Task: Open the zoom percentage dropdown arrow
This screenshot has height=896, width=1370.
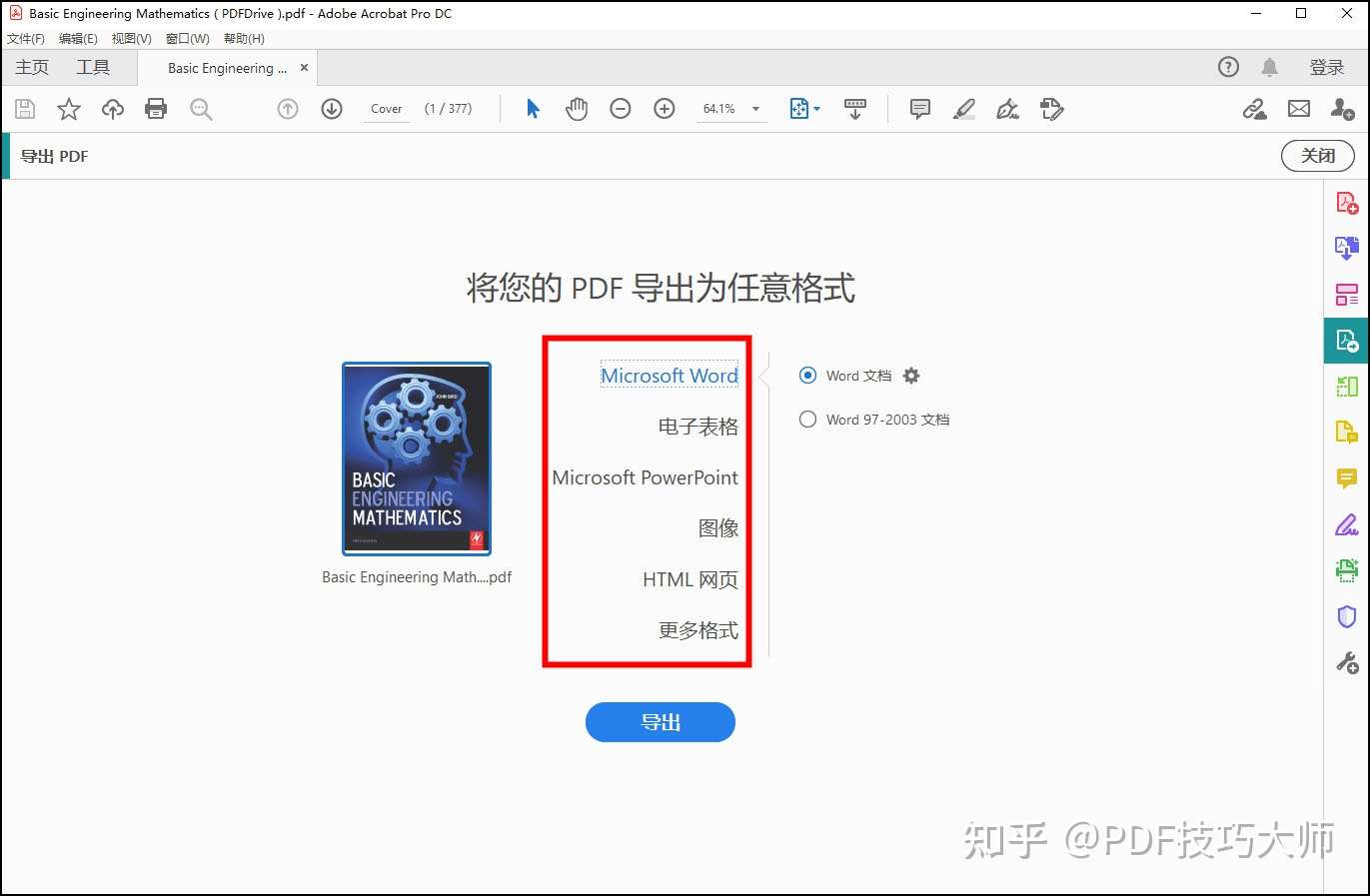Action: (x=755, y=109)
